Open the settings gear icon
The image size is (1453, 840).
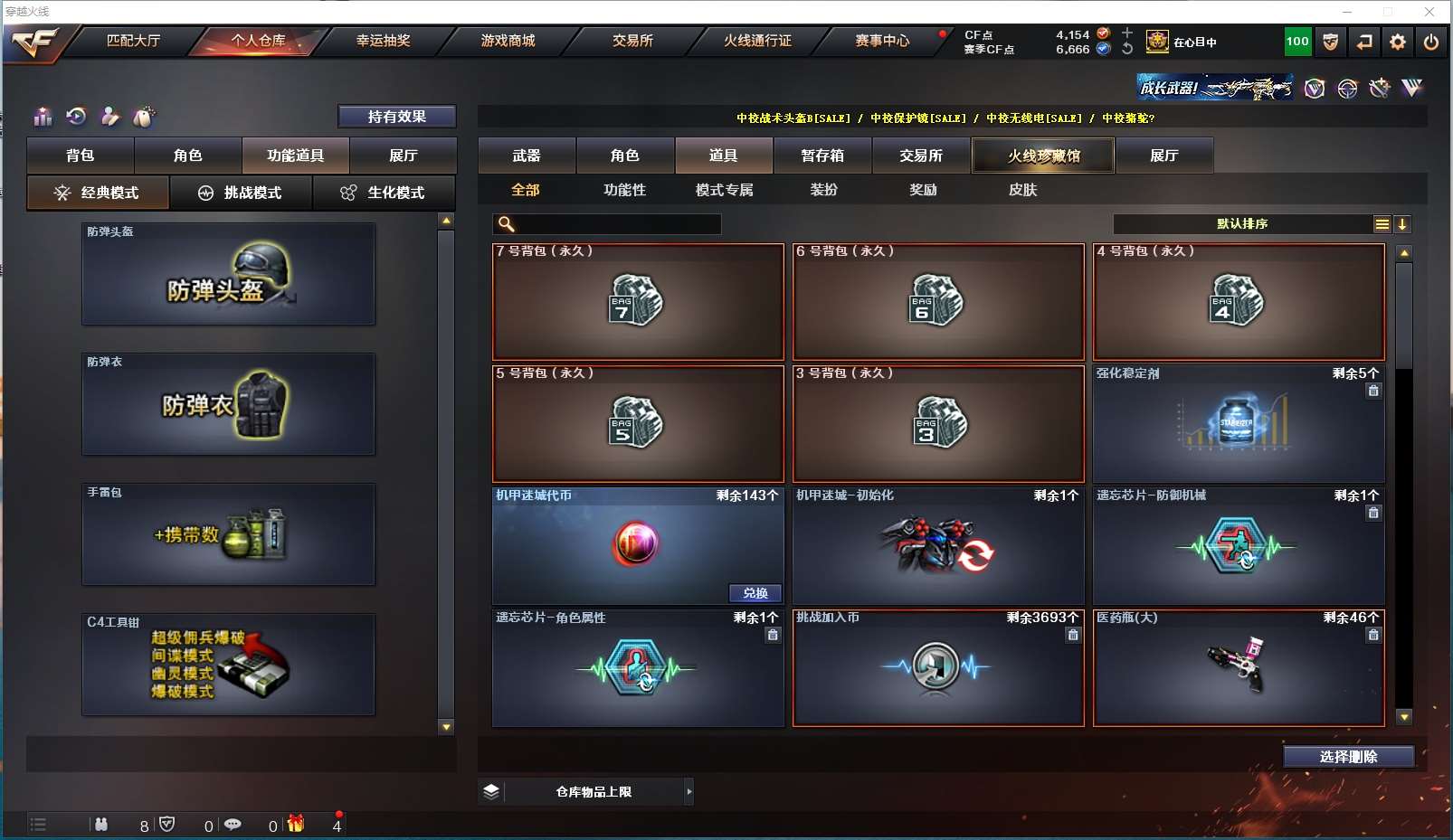1398,42
